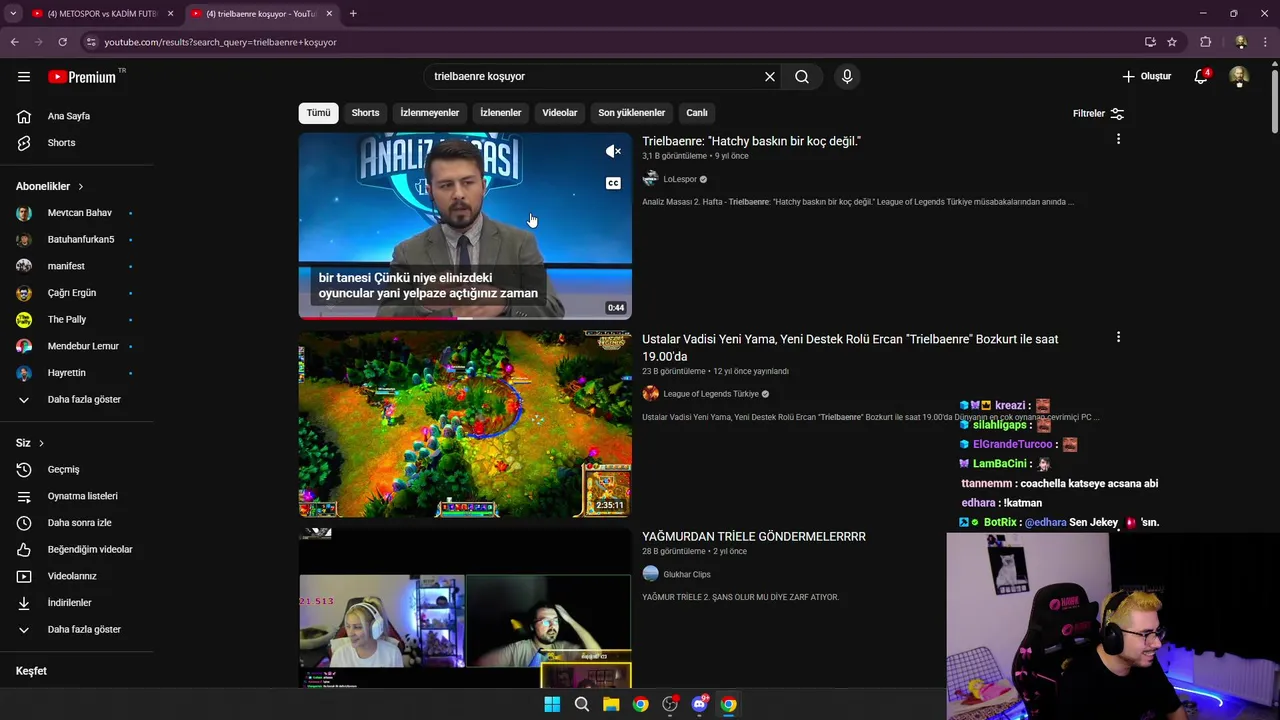Screen dimensions: 1280x720
Task: Select the Shorts filter chip
Action: coord(365,113)
